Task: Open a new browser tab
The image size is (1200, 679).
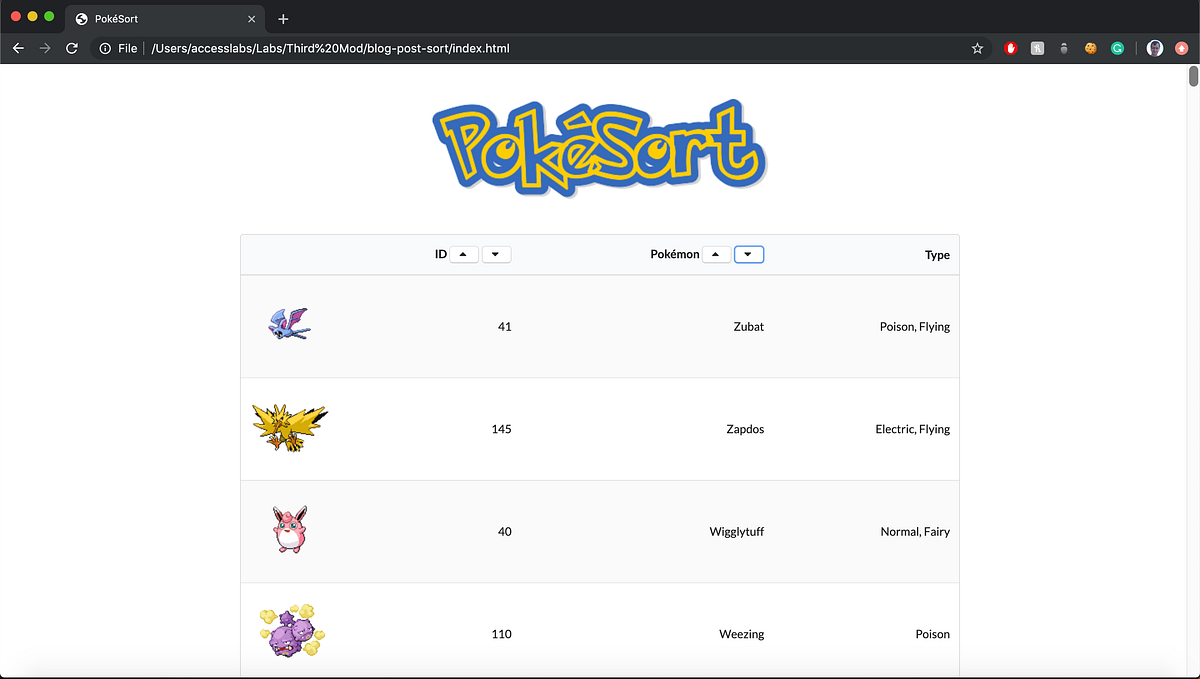Action: pyautogui.click(x=283, y=18)
